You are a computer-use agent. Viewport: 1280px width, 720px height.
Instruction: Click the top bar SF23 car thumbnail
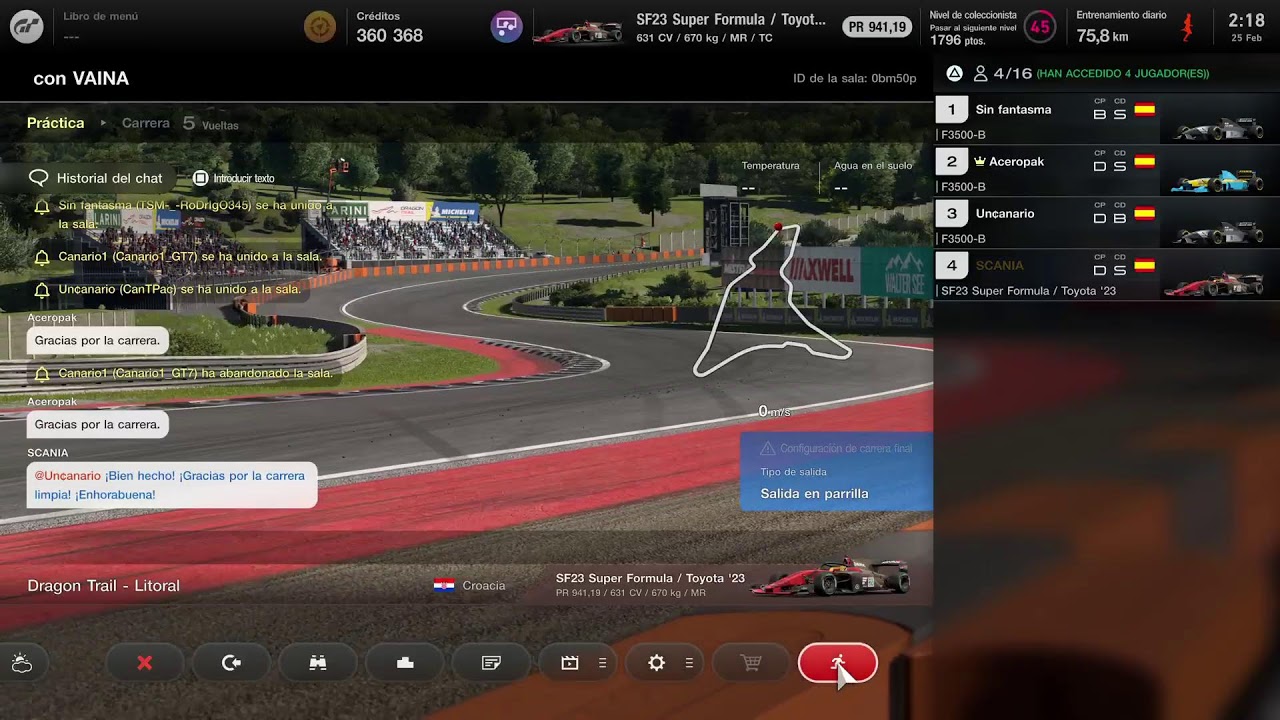coord(578,30)
